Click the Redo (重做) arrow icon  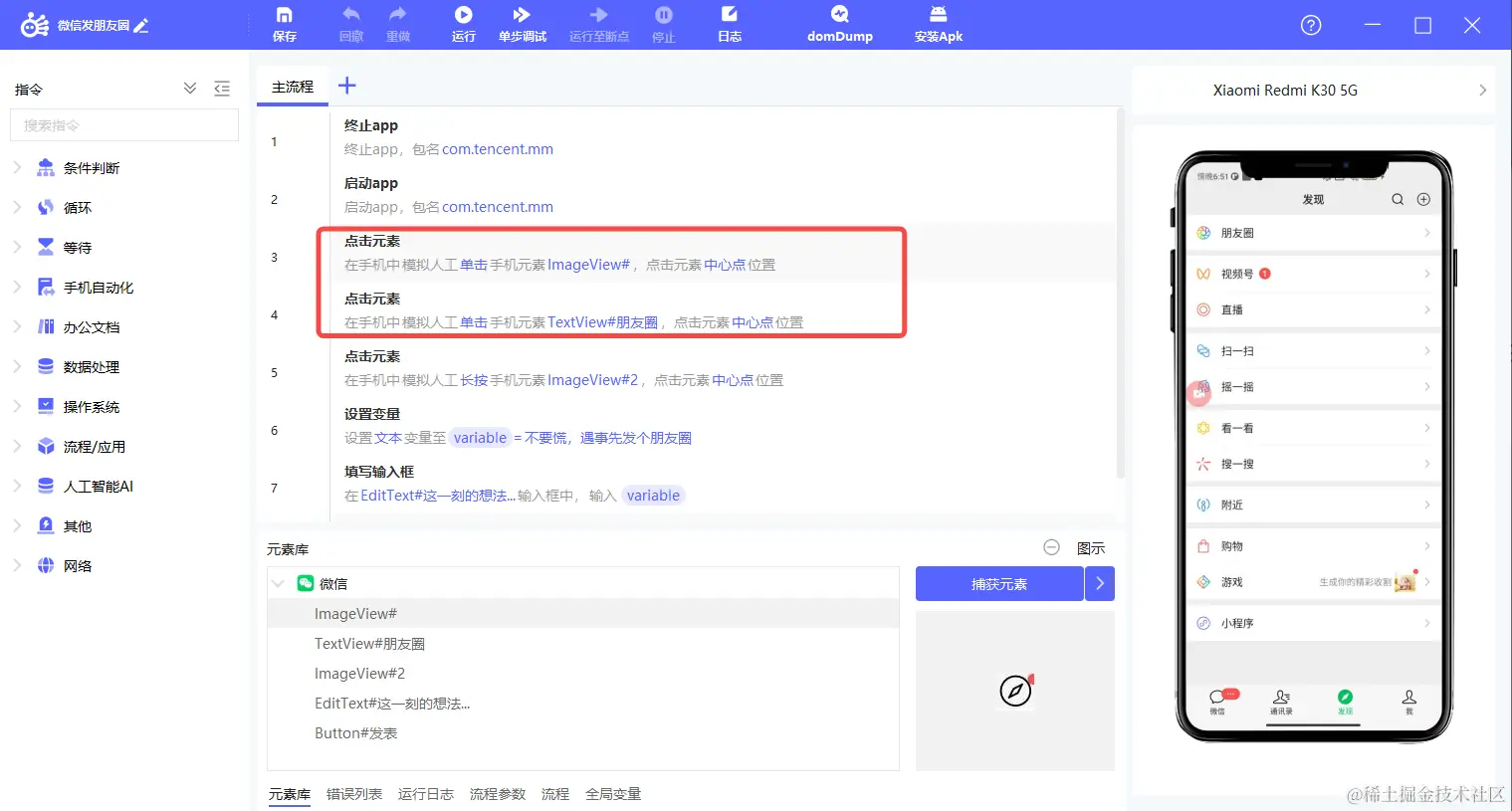(x=398, y=14)
